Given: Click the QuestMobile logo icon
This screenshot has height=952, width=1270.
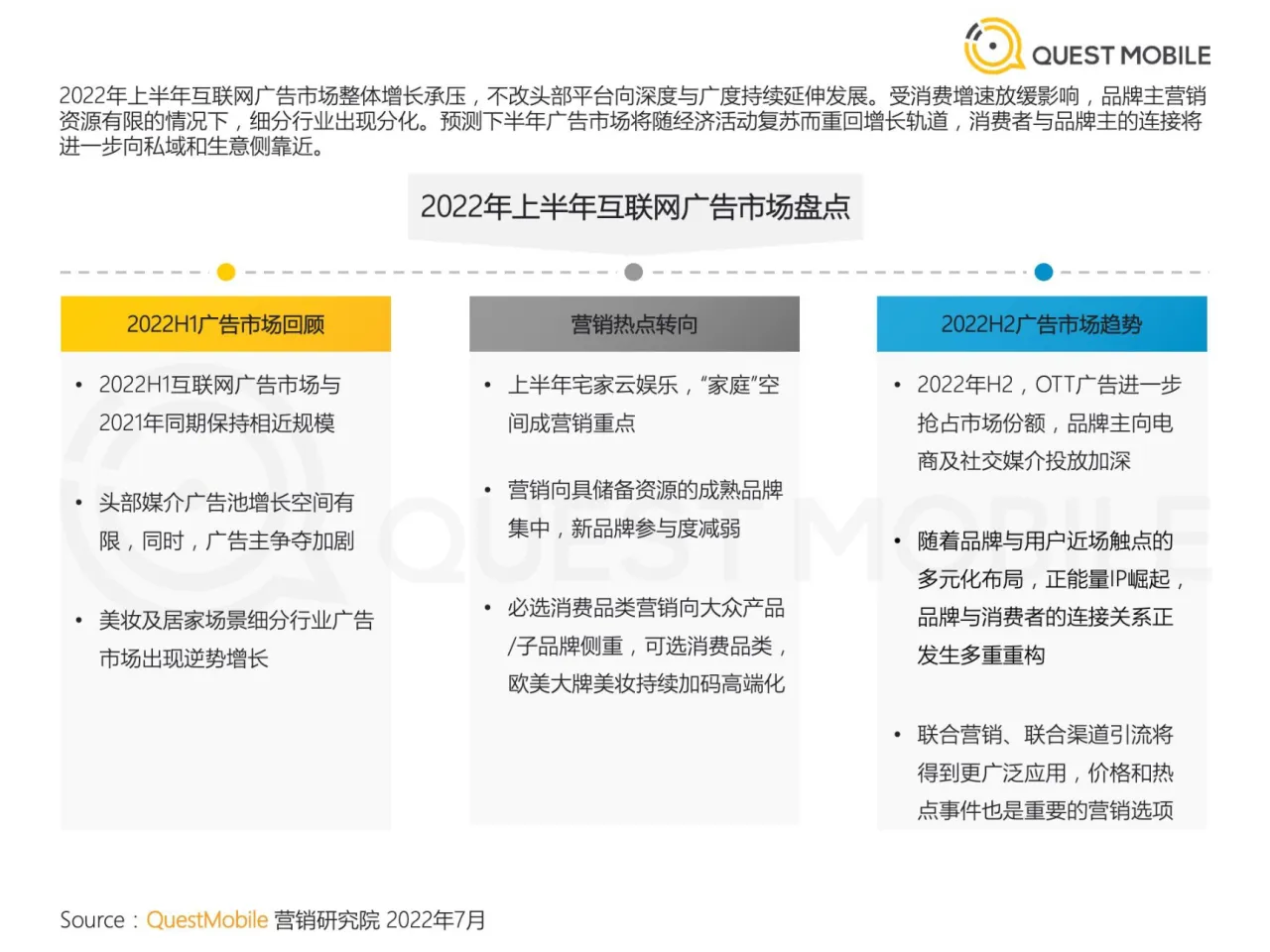Looking at the screenshot, I should 994,46.
